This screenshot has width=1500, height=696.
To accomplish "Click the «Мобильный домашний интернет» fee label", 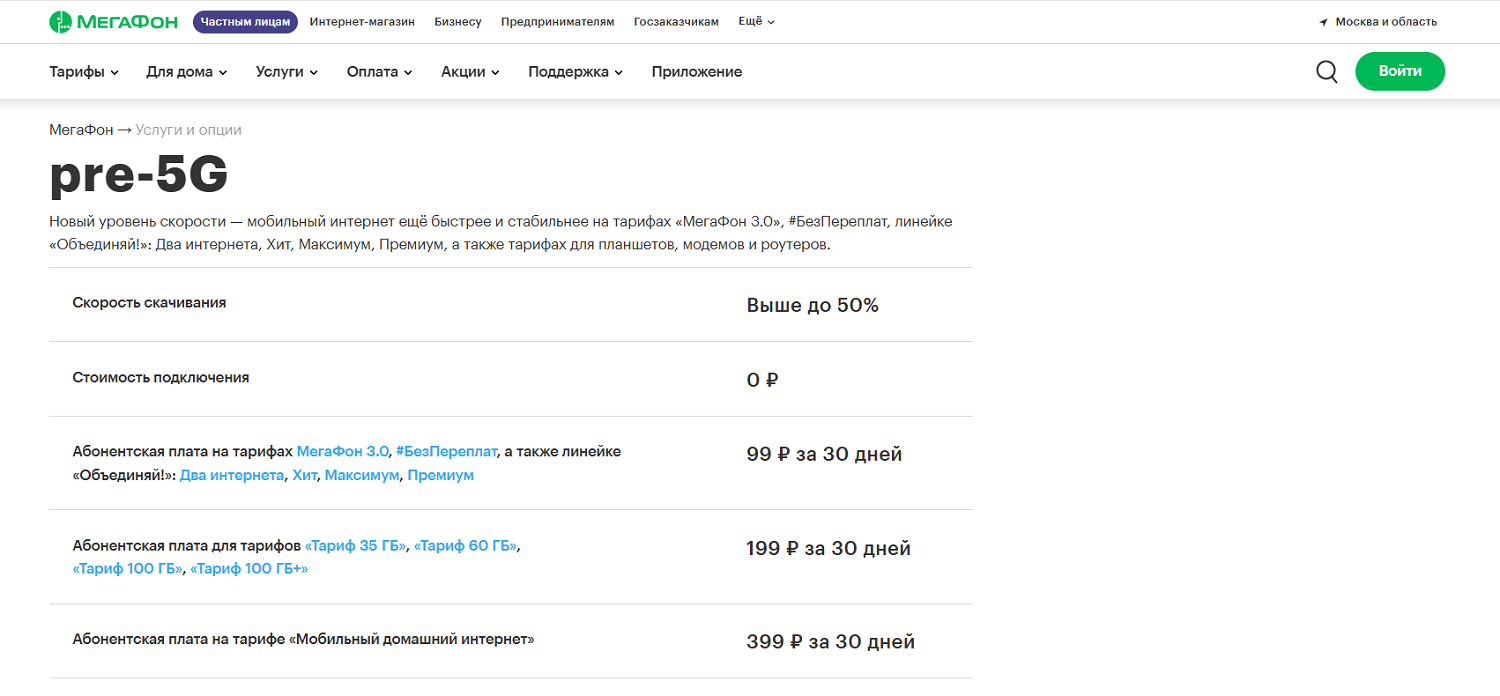I will click(304, 639).
